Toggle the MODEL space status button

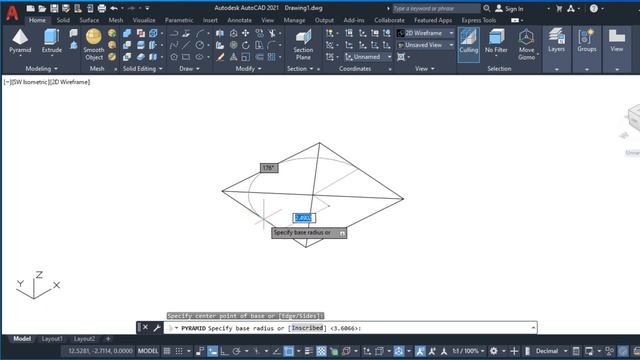coord(148,351)
